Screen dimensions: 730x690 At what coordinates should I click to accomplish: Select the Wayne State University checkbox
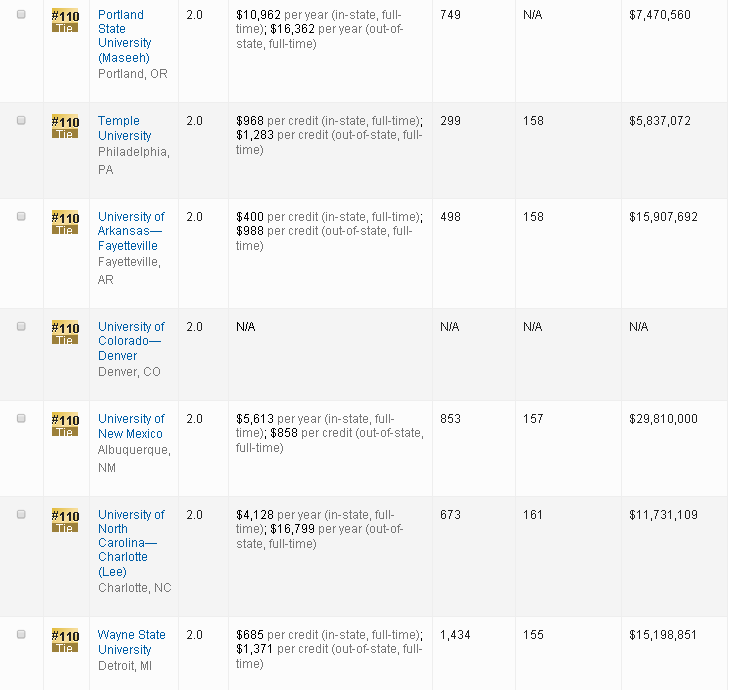[x=21, y=634]
